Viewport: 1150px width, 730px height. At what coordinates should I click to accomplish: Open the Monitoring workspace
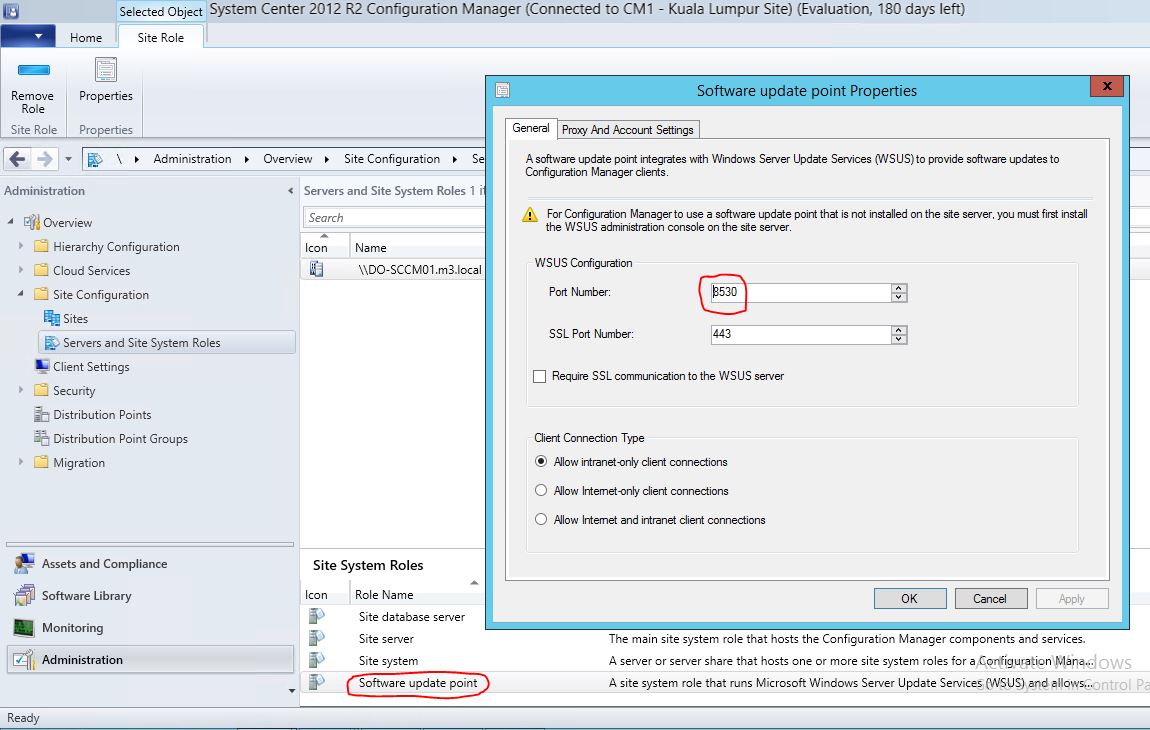[x=73, y=627]
